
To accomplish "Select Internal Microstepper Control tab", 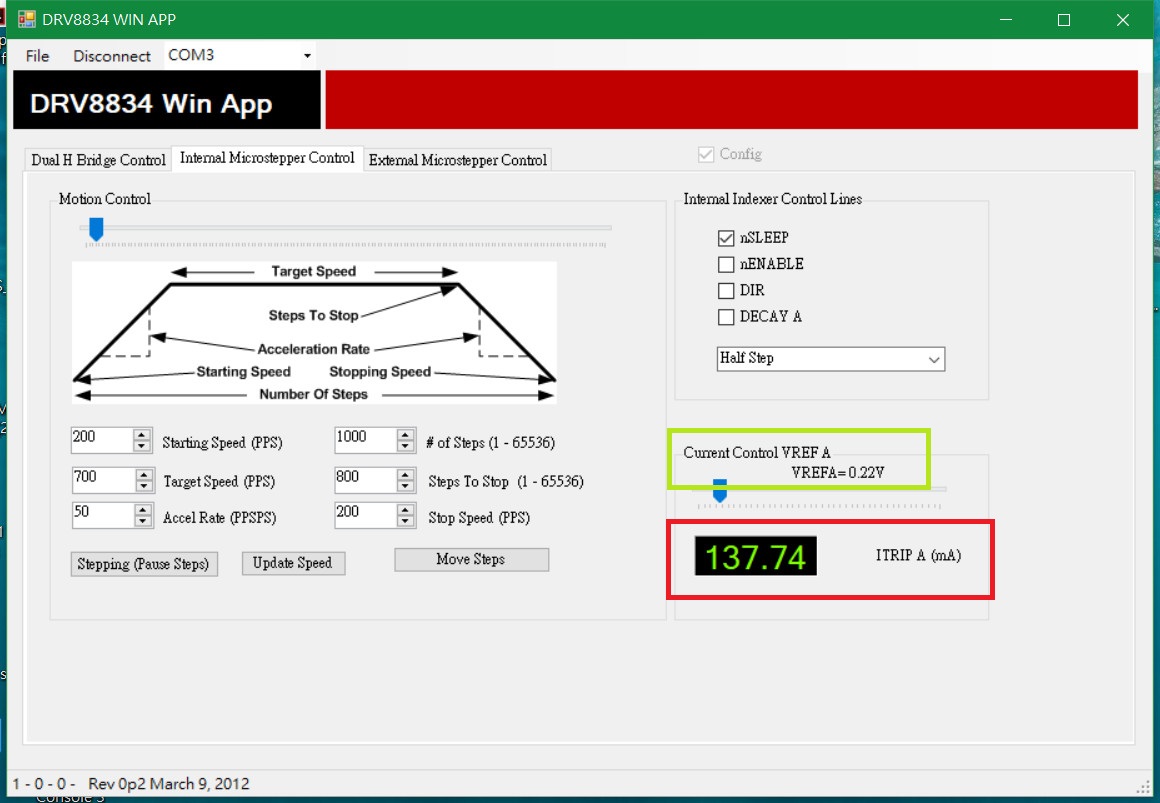I will click(x=267, y=158).
